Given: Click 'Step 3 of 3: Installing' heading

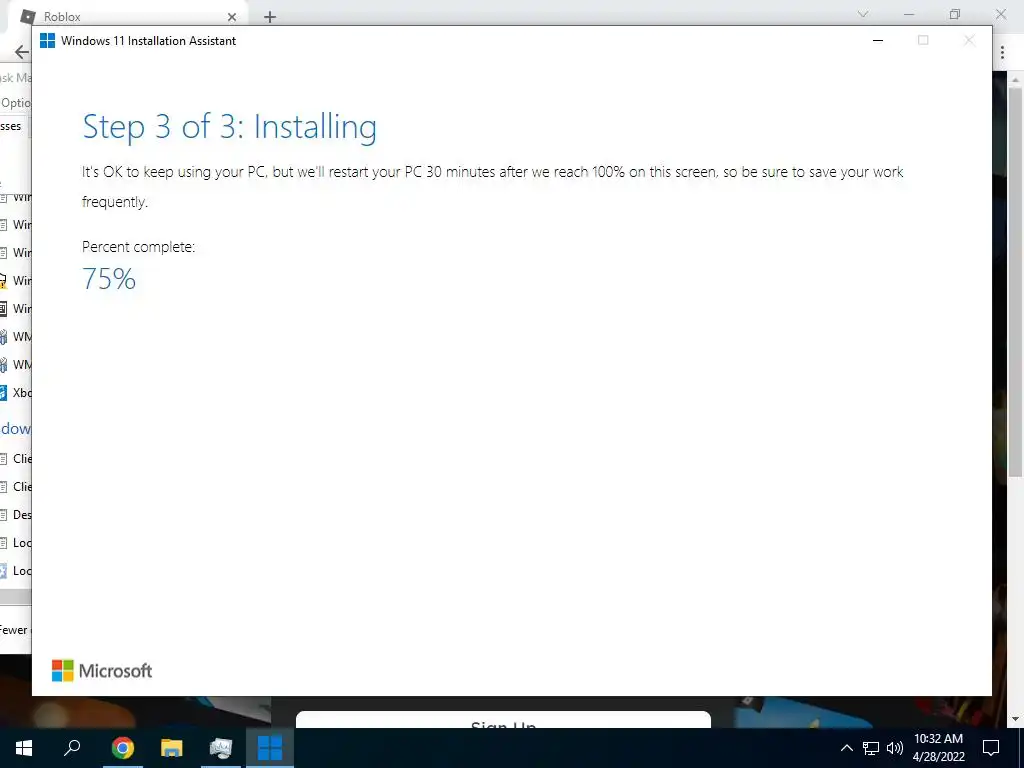Looking at the screenshot, I should (x=229, y=126).
